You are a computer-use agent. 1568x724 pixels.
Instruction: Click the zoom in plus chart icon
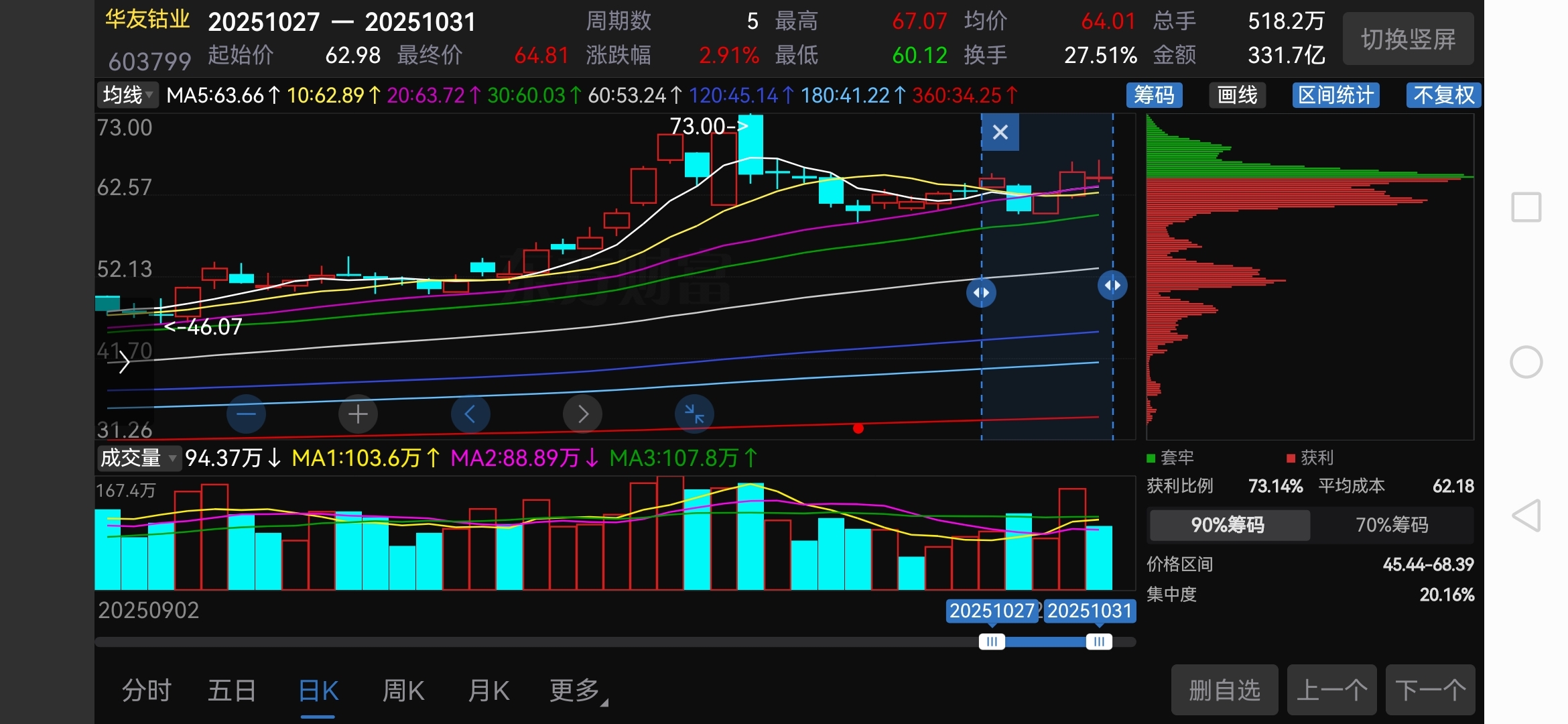click(358, 414)
